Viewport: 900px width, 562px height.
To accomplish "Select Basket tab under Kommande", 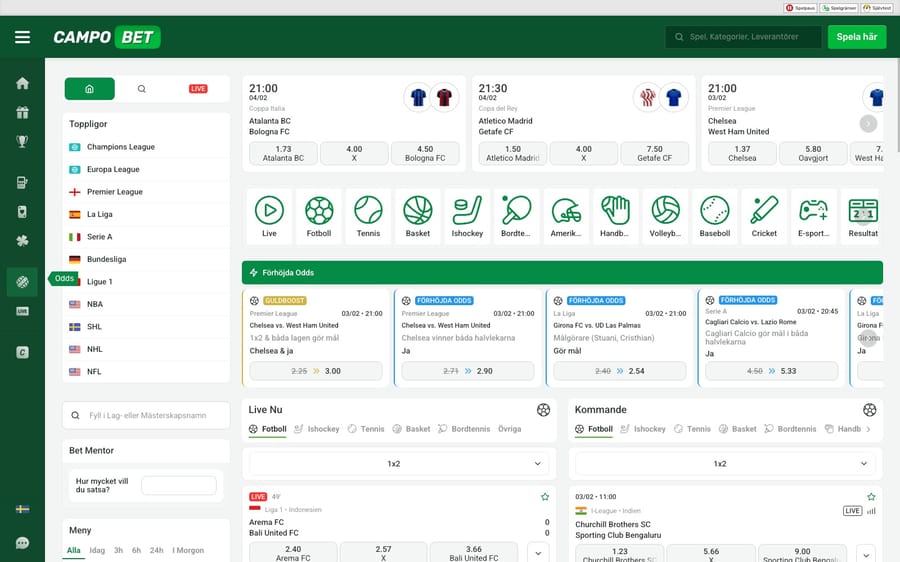I will [x=738, y=429].
